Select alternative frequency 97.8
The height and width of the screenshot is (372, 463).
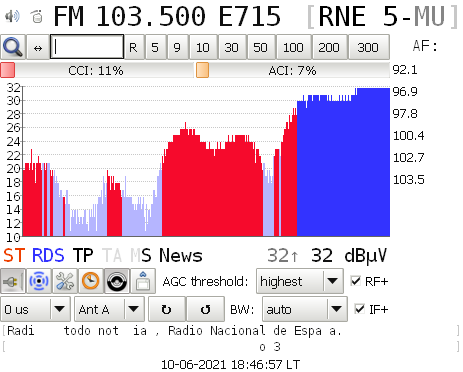(405, 114)
